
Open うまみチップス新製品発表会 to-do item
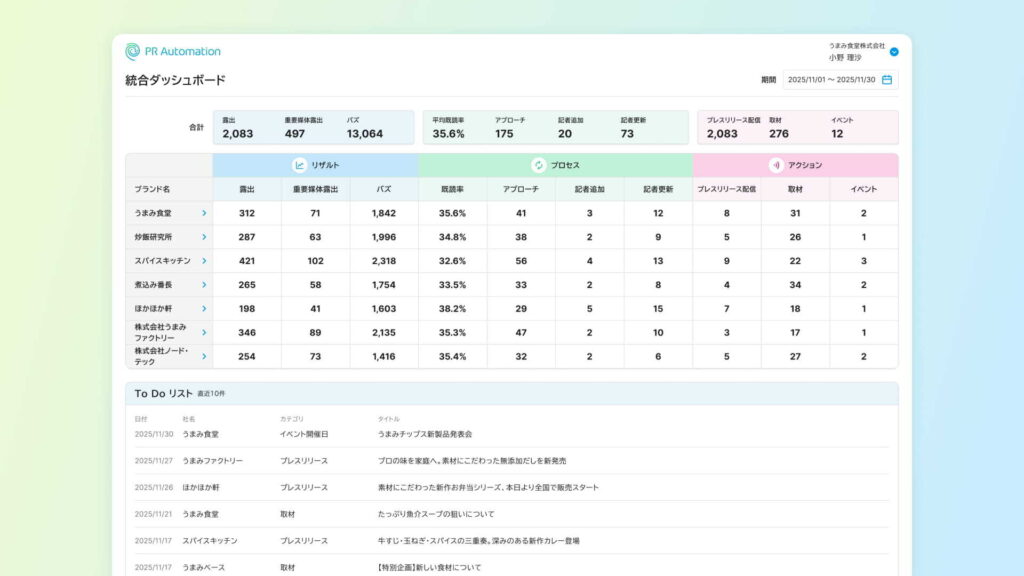[x=424, y=435]
